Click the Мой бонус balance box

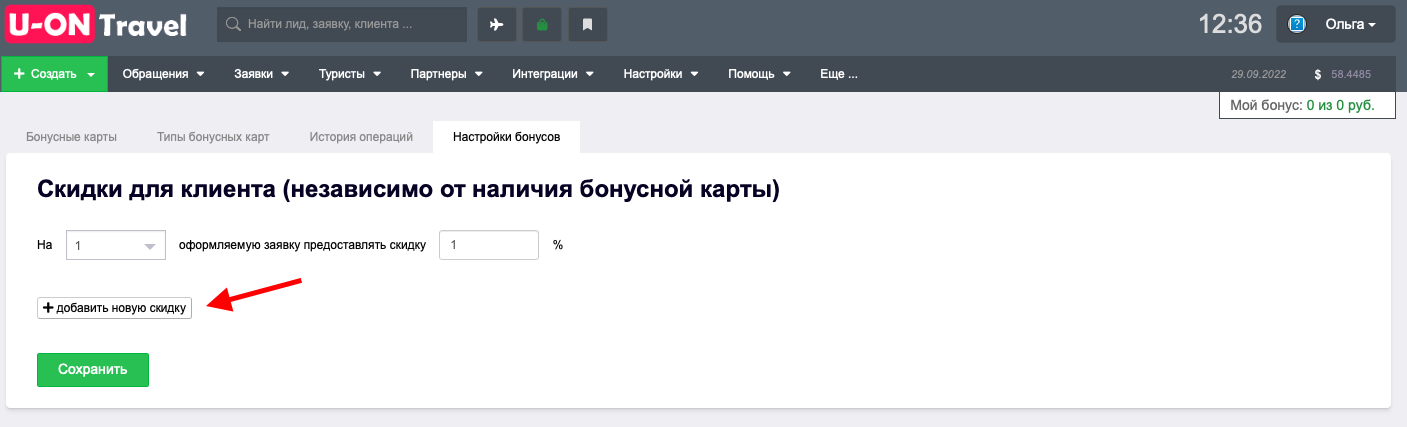(1307, 105)
